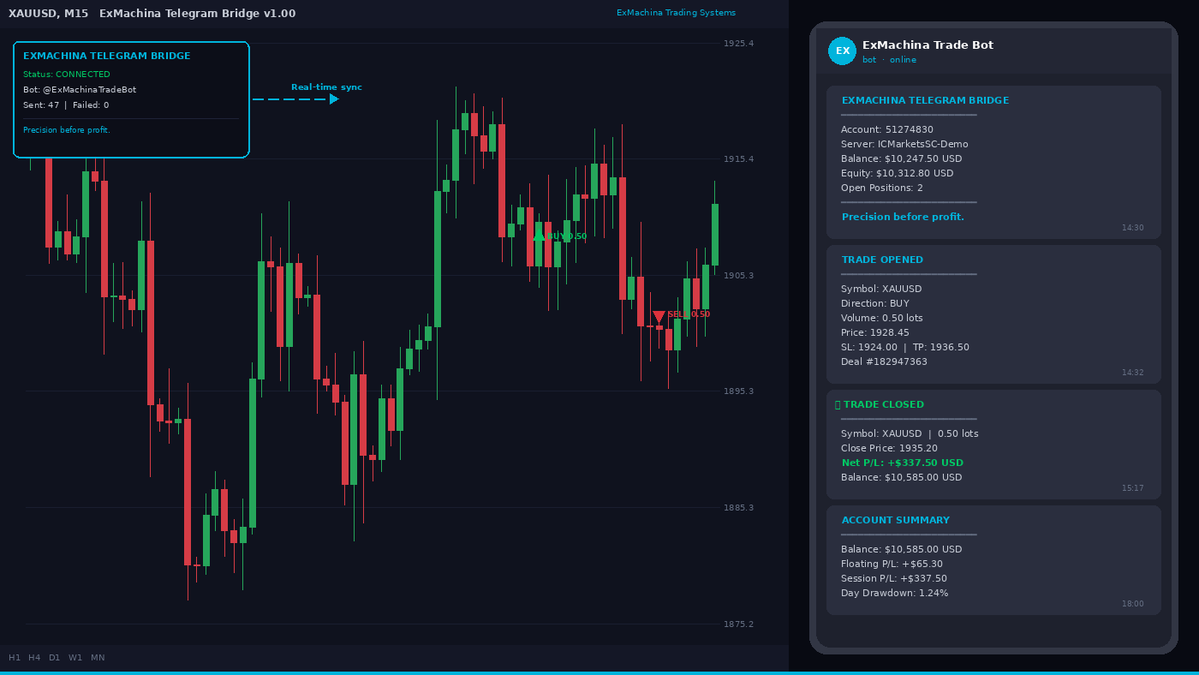Click the TRADE OPENED message card
This screenshot has width=1199, height=675.
point(993,315)
